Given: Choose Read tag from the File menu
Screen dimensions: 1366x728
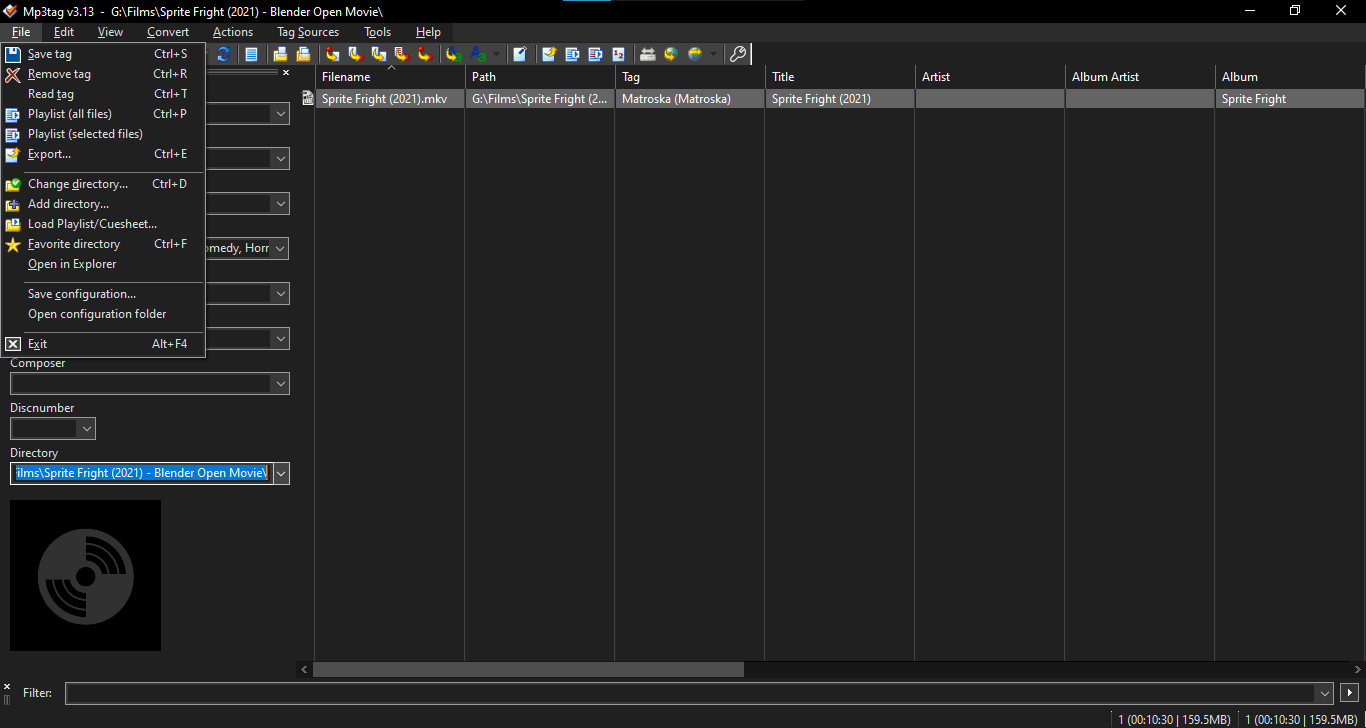Looking at the screenshot, I should pos(103,94).
